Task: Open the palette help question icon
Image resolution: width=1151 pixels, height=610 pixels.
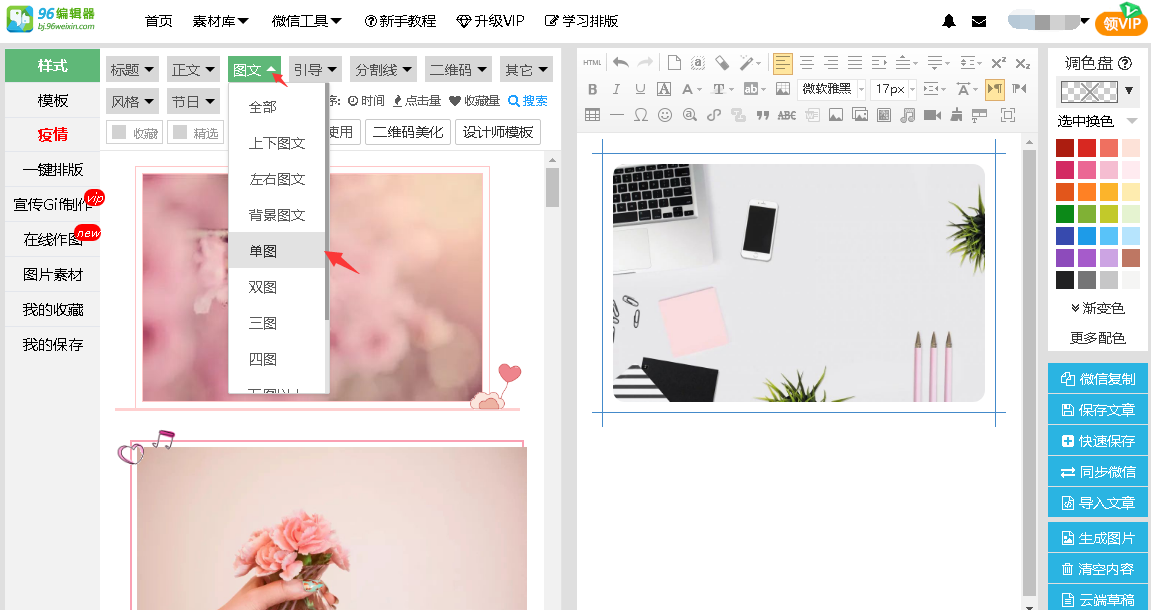Action: pyautogui.click(x=1124, y=63)
